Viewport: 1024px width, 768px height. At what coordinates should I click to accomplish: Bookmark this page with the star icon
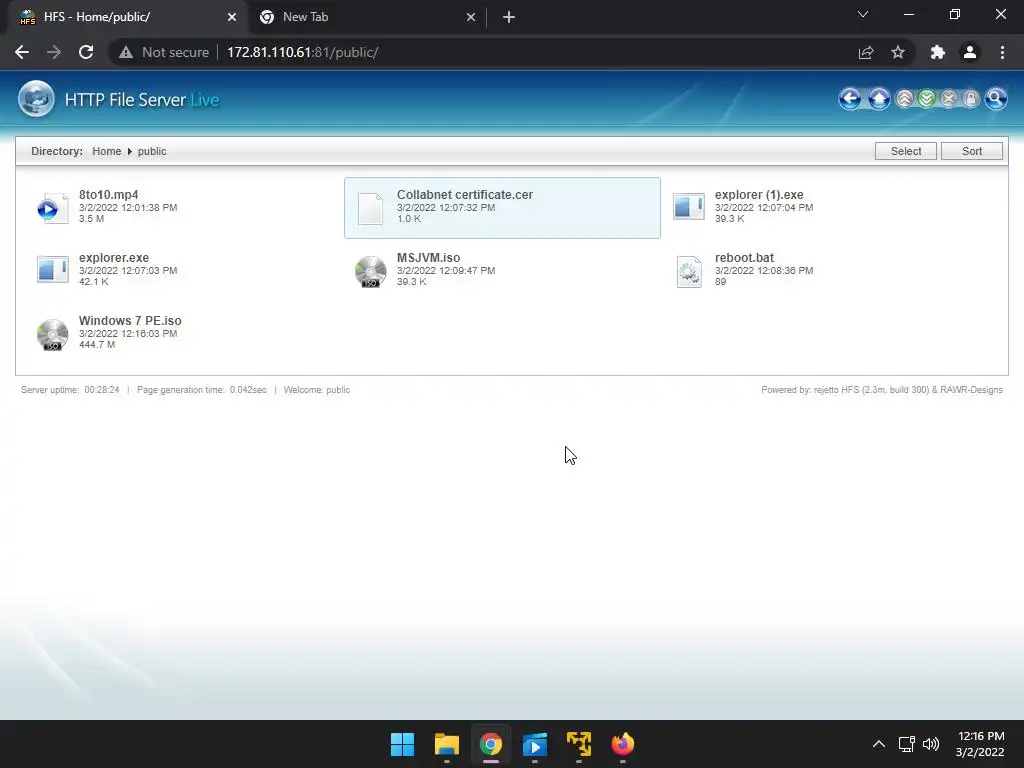[898, 52]
